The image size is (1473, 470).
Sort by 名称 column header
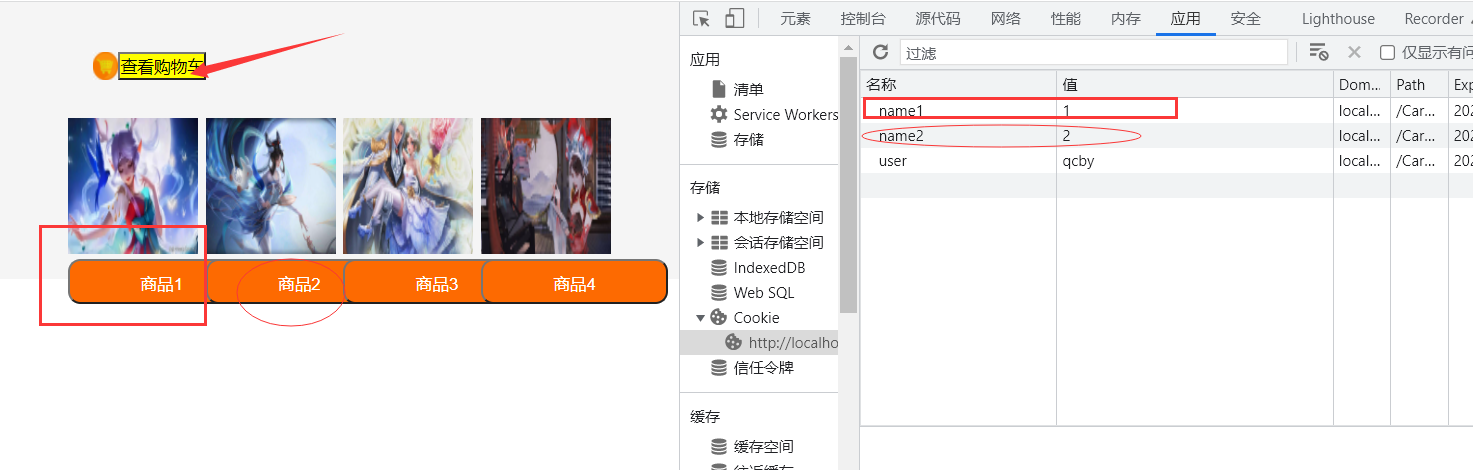[x=958, y=85]
